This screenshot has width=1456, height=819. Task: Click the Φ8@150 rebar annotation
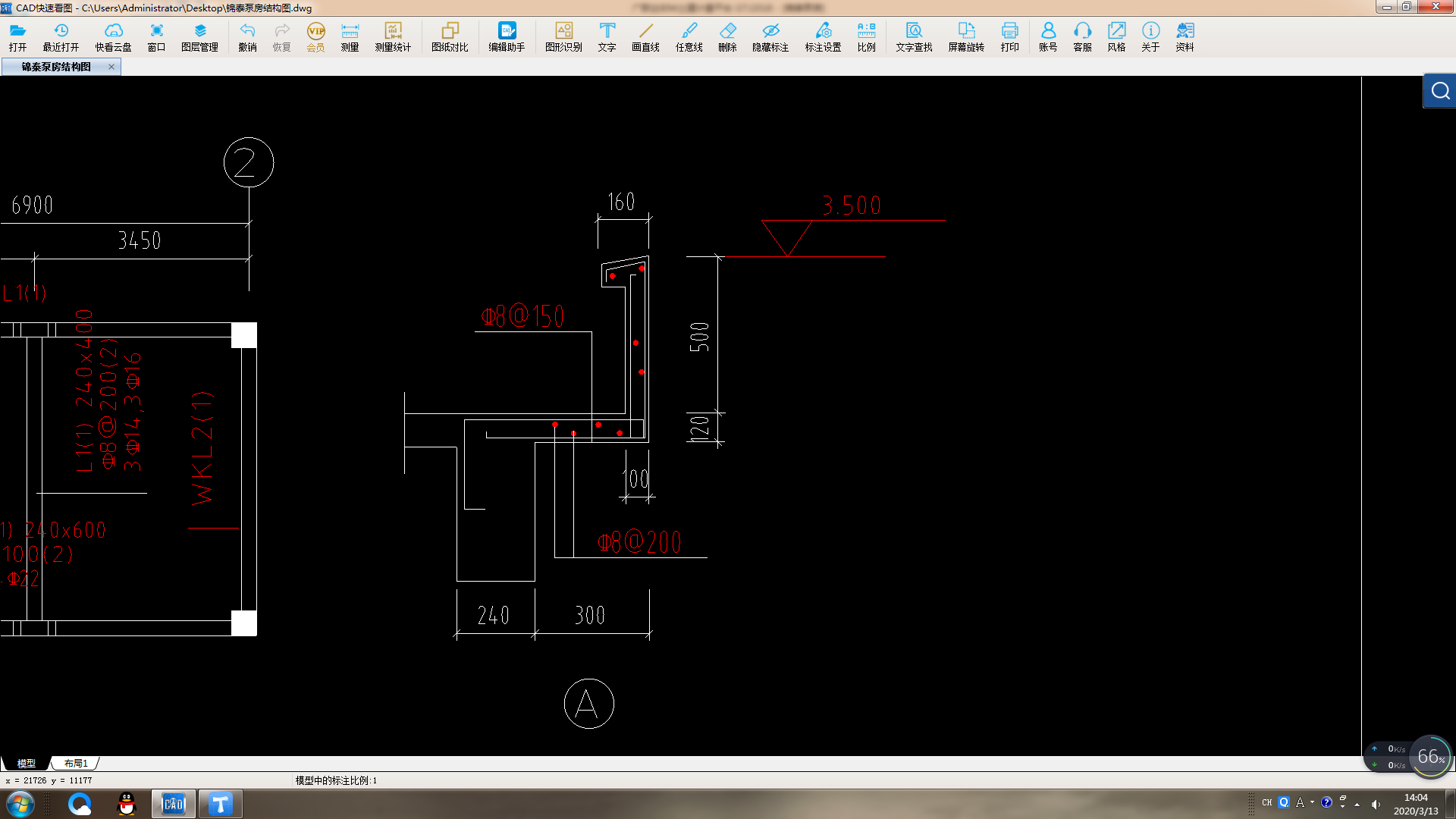[522, 316]
